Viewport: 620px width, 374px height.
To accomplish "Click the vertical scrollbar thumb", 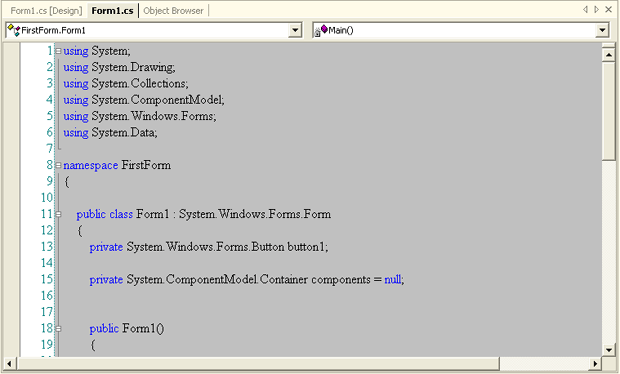I will pyautogui.click(x=609, y=111).
